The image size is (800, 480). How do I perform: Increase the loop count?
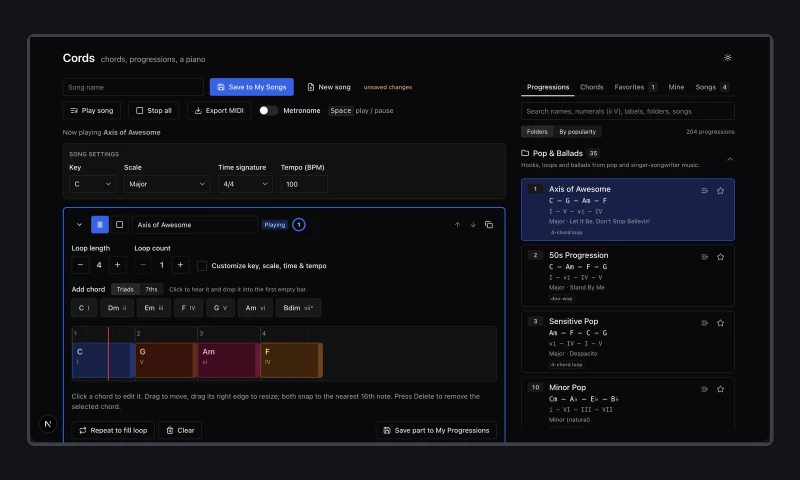[x=180, y=265]
